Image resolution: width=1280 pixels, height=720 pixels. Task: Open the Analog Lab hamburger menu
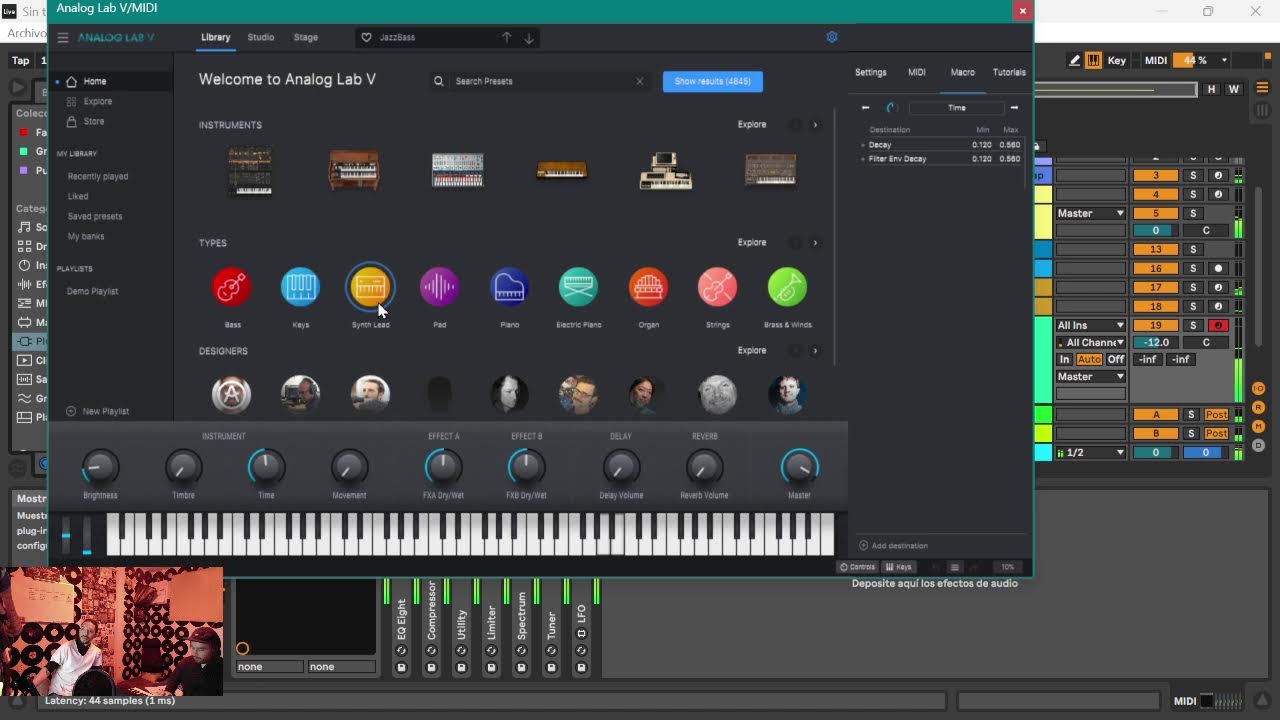[62, 38]
